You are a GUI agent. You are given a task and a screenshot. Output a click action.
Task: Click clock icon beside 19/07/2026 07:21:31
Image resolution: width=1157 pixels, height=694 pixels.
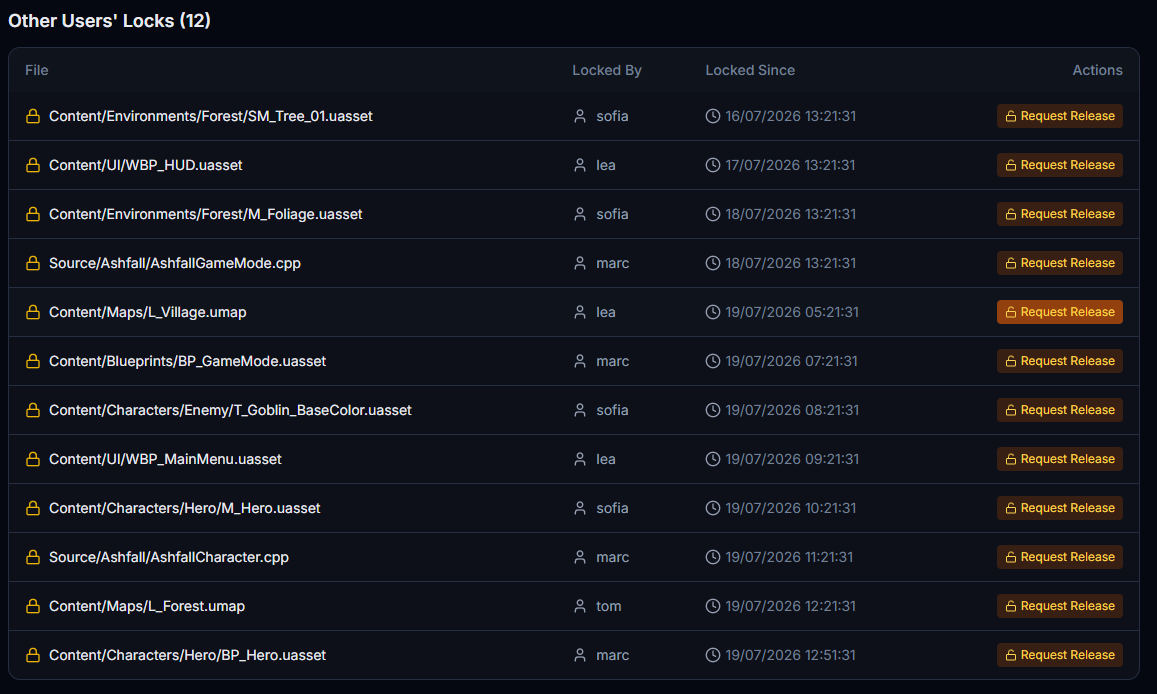(x=713, y=361)
